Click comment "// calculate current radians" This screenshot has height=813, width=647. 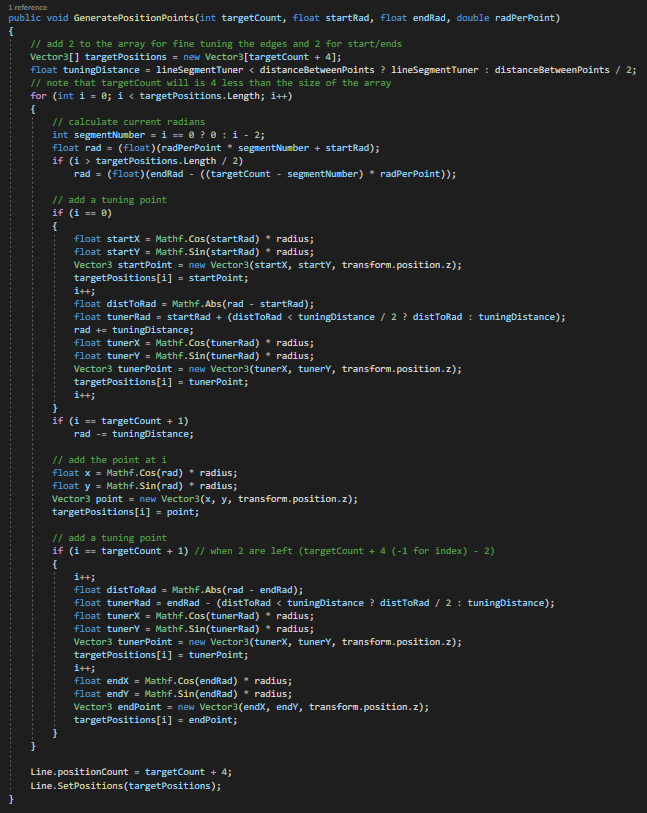[129, 122]
